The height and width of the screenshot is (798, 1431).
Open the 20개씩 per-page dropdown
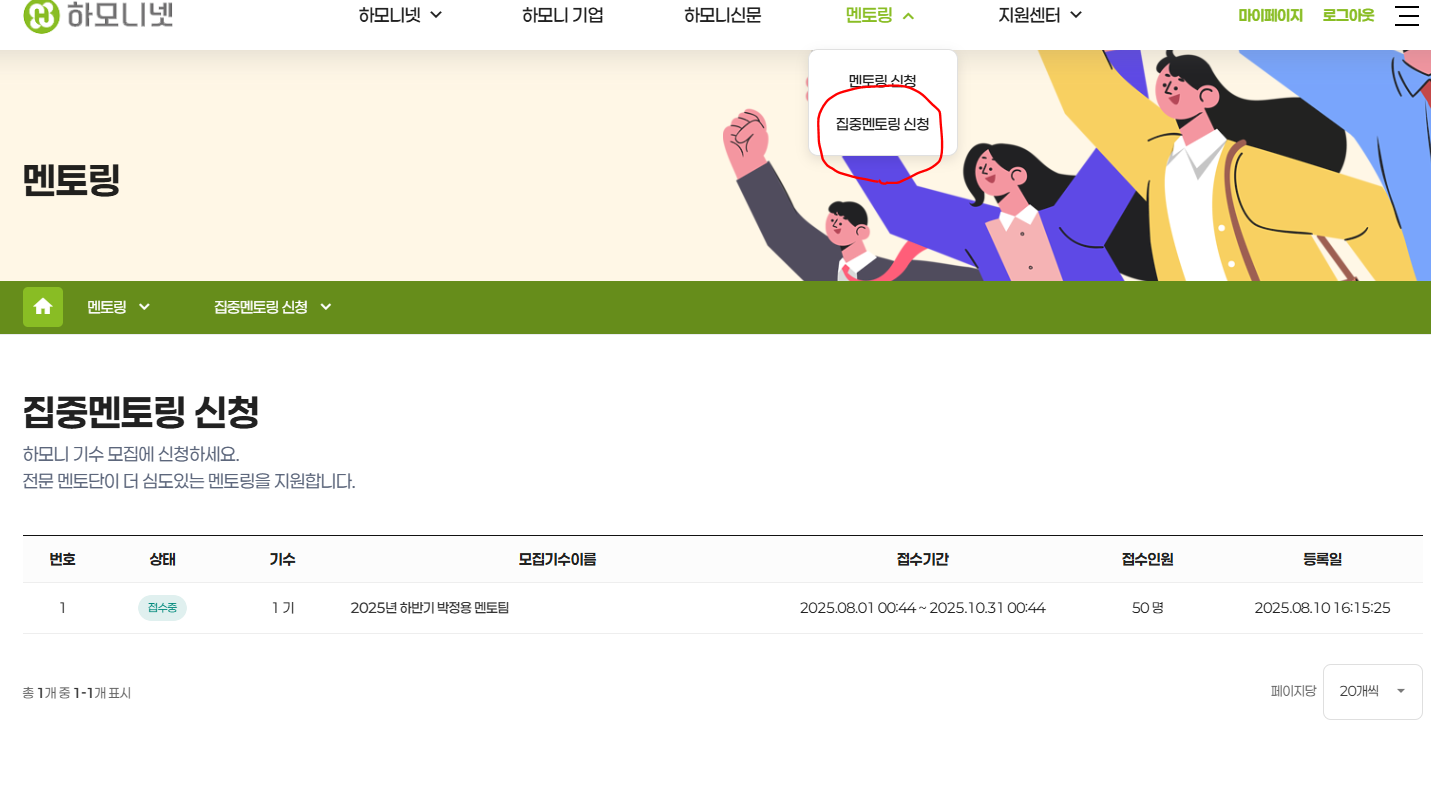click(x=1372, y=691)
